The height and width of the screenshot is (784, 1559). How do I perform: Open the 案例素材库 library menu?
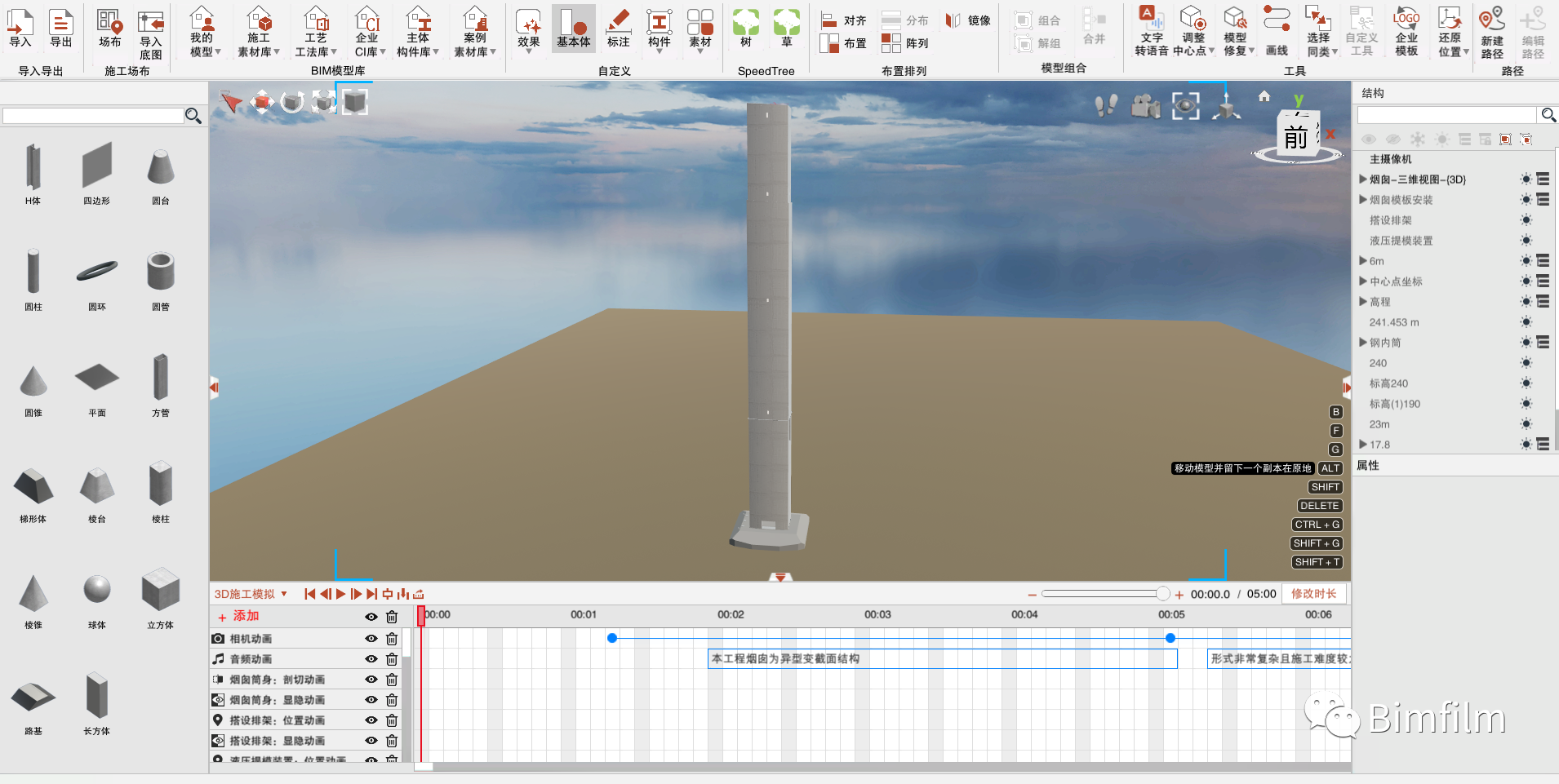pyautogui.click(x=475, y=33)
